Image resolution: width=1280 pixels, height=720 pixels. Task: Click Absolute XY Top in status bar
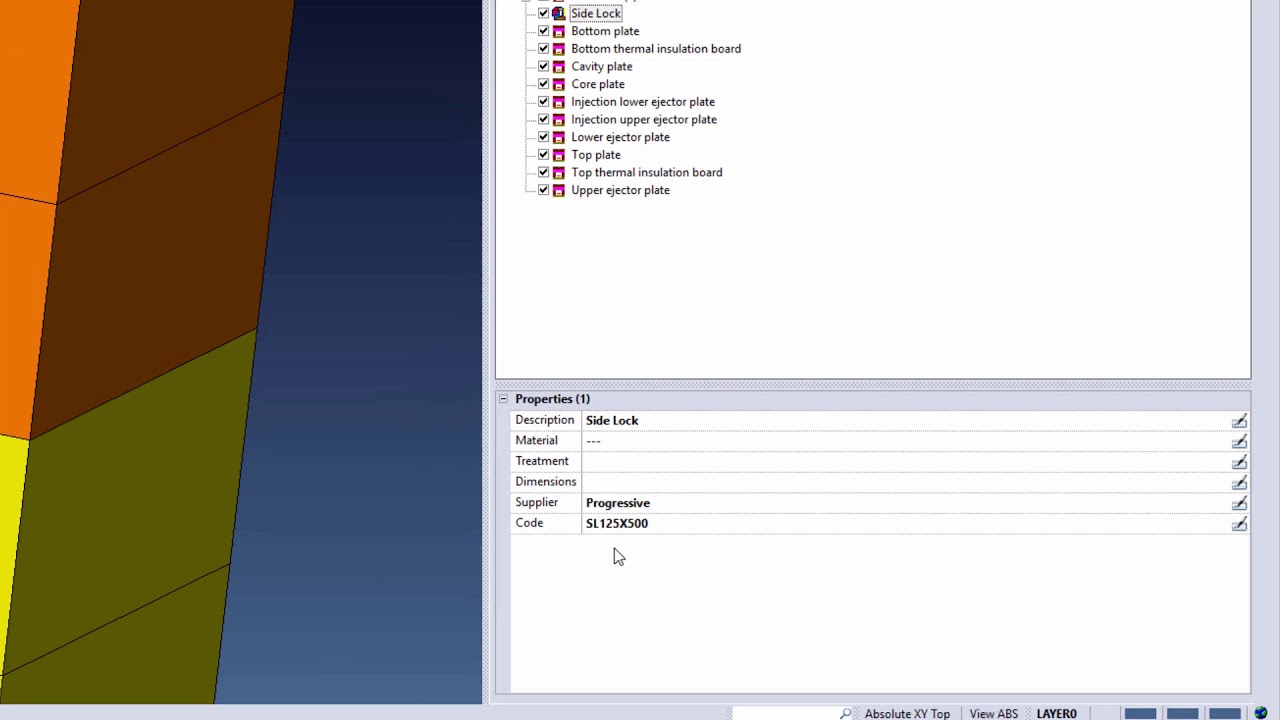[x=907, y=713]
